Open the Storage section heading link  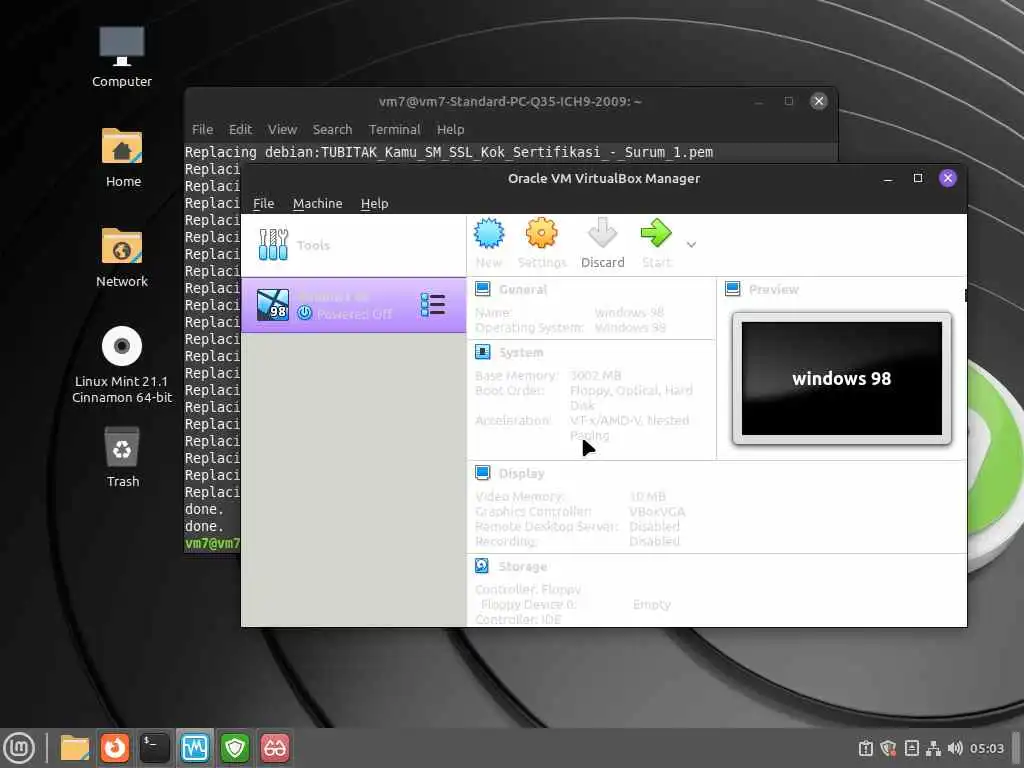pyautogui.click(x=522, y=566)
